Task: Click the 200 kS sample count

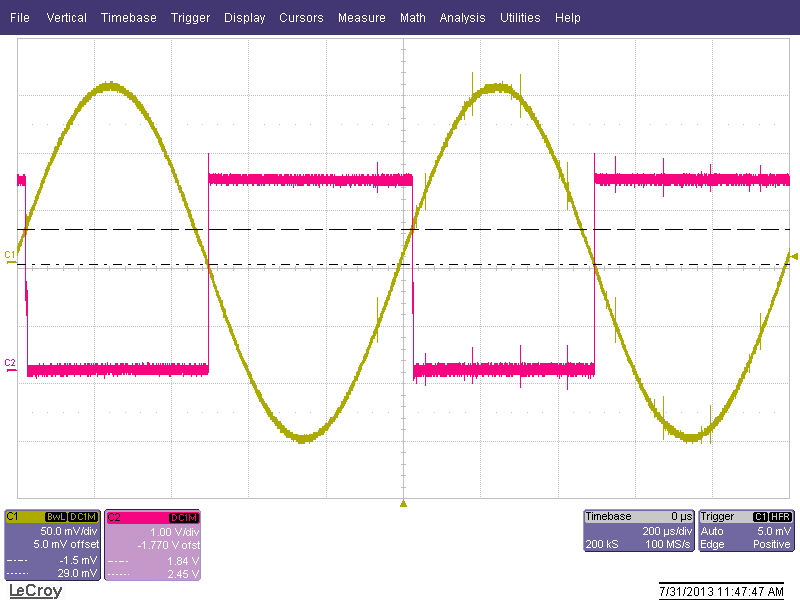Action: coord(602,544)
